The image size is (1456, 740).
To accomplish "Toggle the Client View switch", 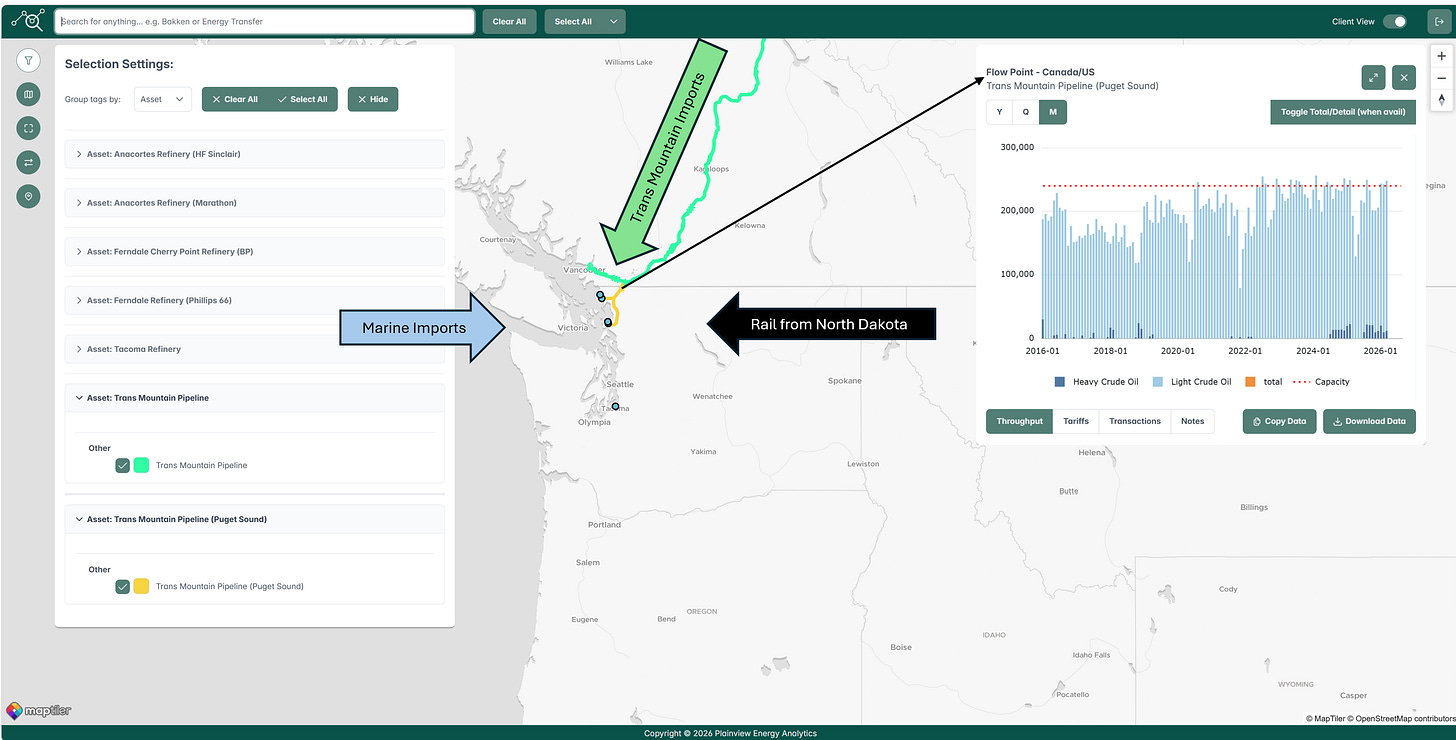I will click(x=1395, y=21).
